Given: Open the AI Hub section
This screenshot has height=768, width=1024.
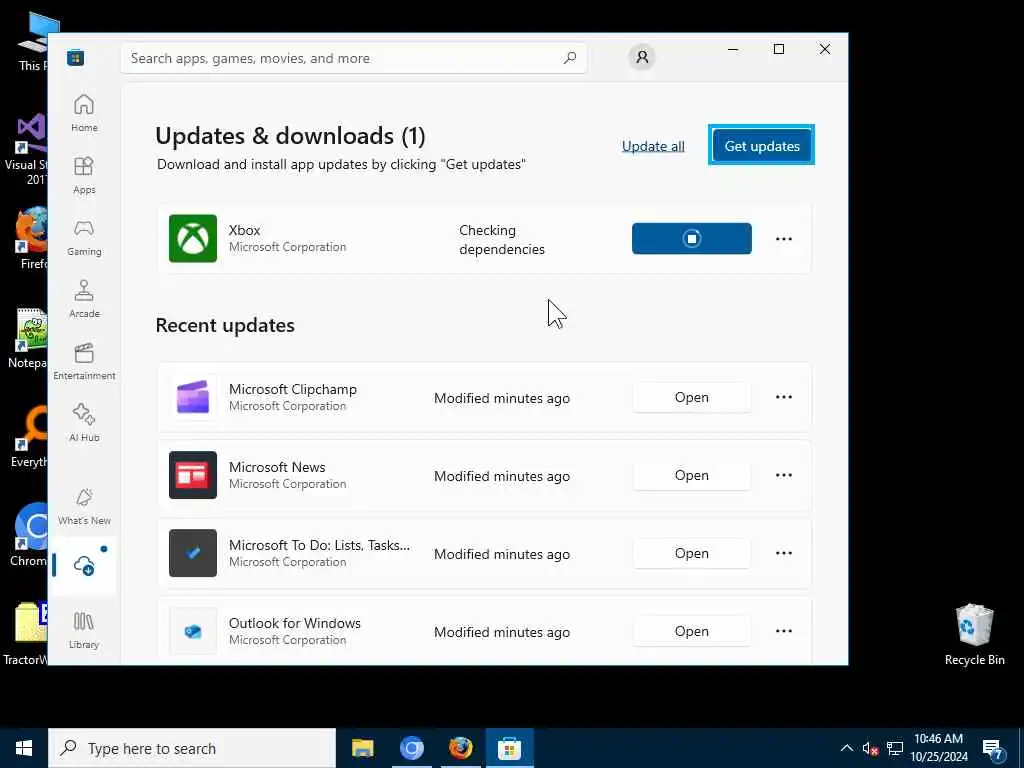Looking at the screenshot, I should pyautogui.click(x=84, y=424).
